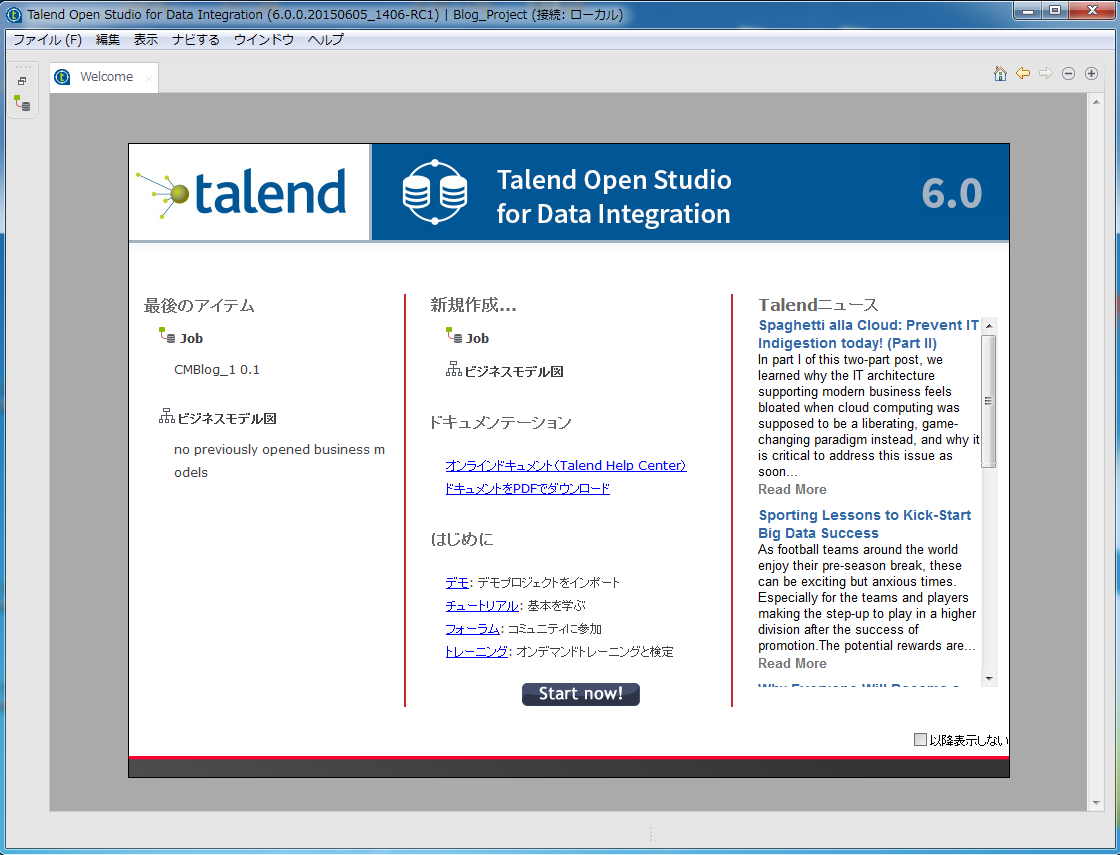Maximize the Welcome view with the plus icon
Screen dimensions: 1120x855
1091,73
